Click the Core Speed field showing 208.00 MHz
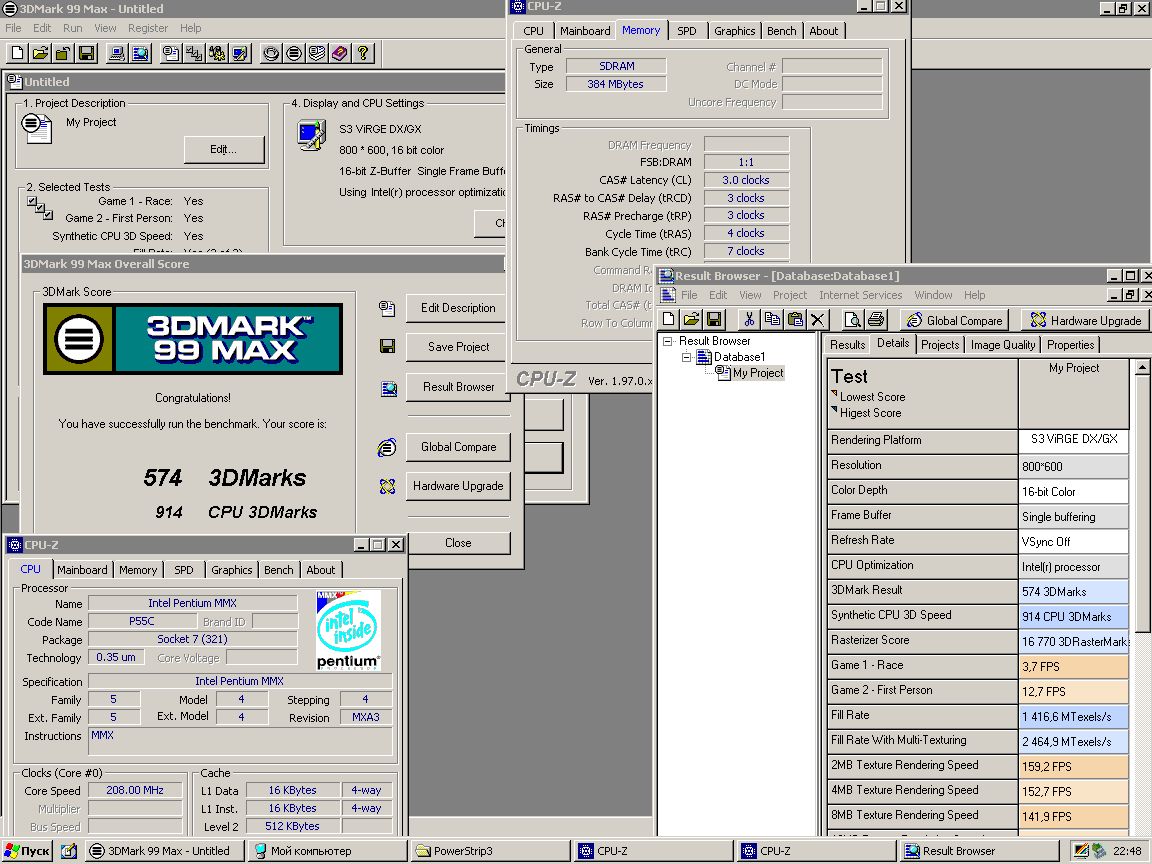The width and height of the screenshot is (1152, 864). pyautogui.click(x=135, y=791)
